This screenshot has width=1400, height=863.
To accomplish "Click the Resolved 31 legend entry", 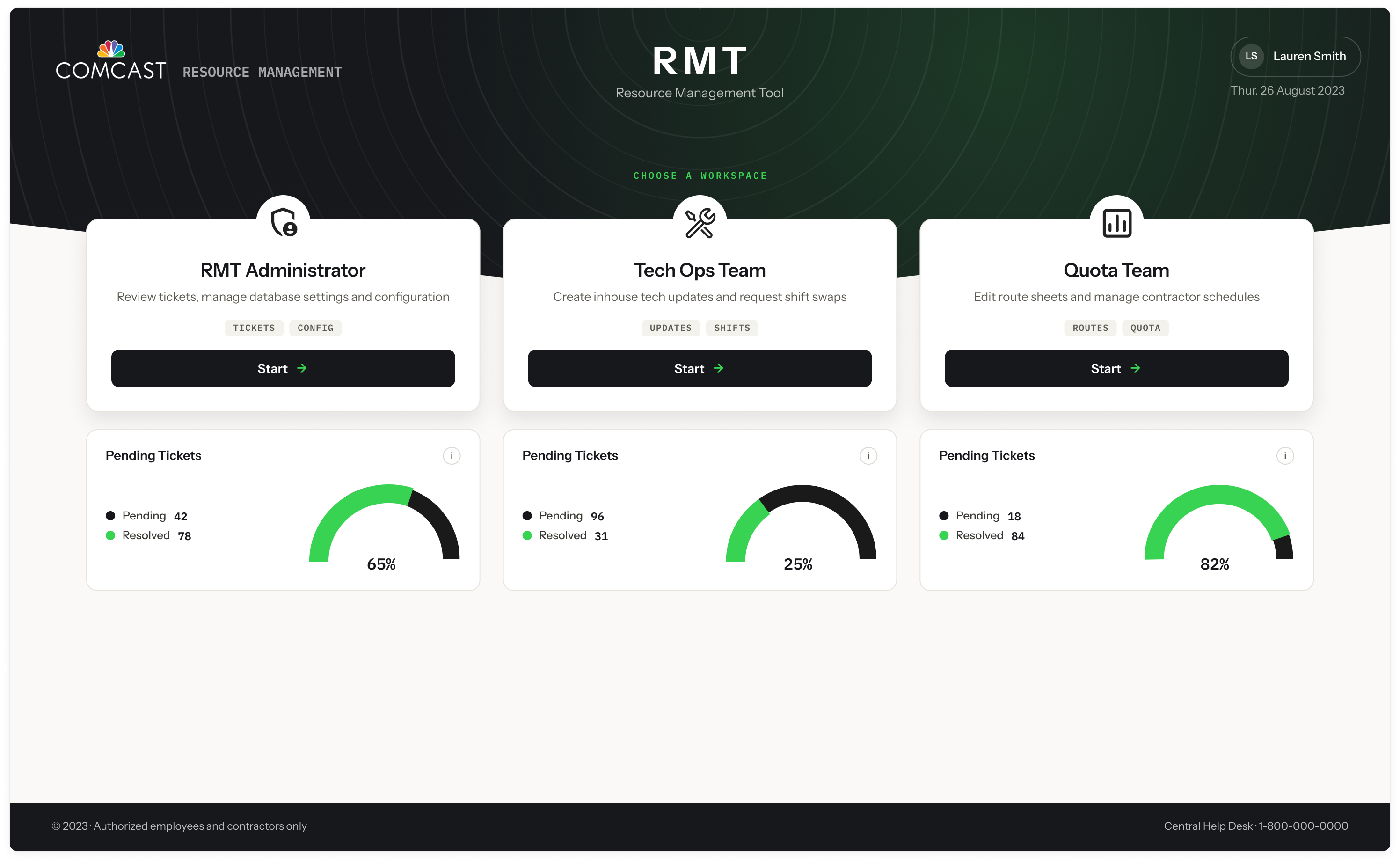I will (x=565, y=535).
